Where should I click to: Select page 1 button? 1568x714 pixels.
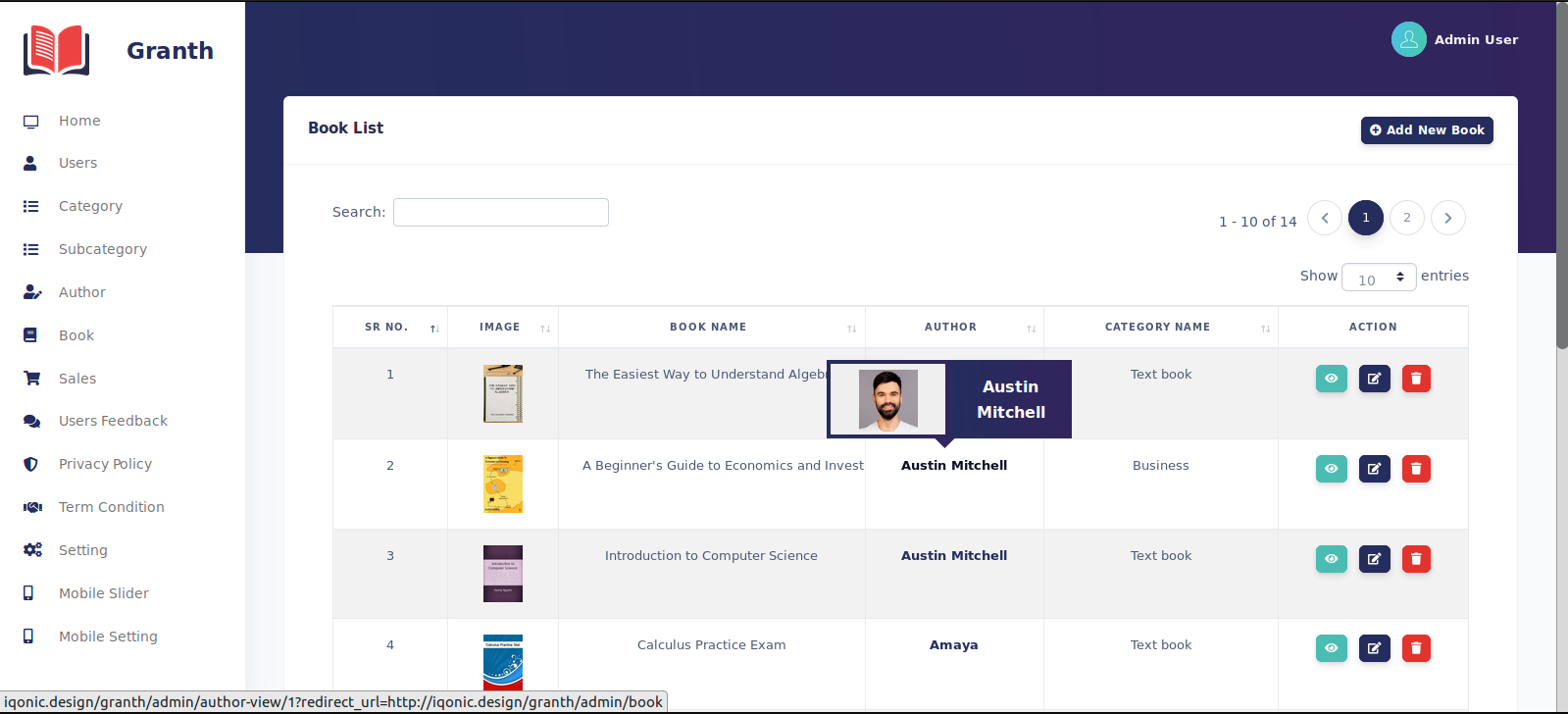tap(1365, 218)
